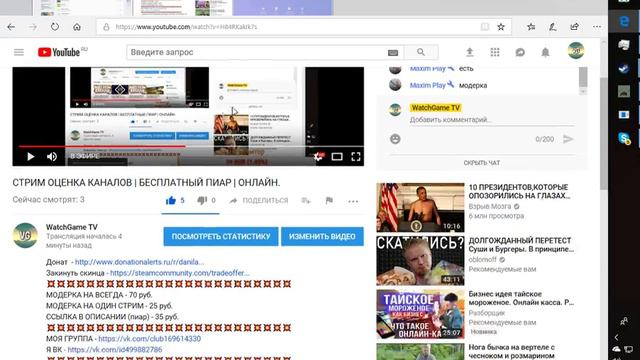Open the notifications bell

click(545, 52)
